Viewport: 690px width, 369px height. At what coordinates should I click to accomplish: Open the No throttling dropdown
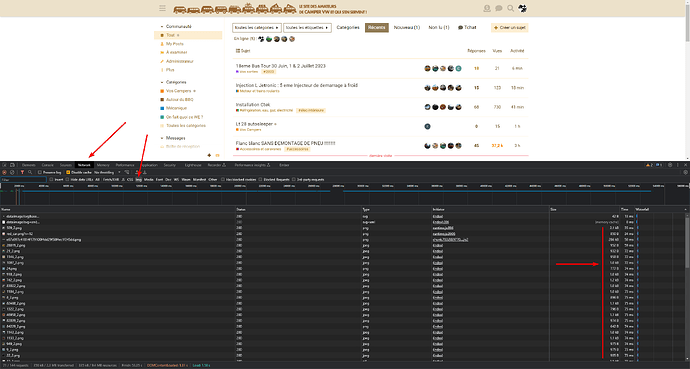click(107, 172)
